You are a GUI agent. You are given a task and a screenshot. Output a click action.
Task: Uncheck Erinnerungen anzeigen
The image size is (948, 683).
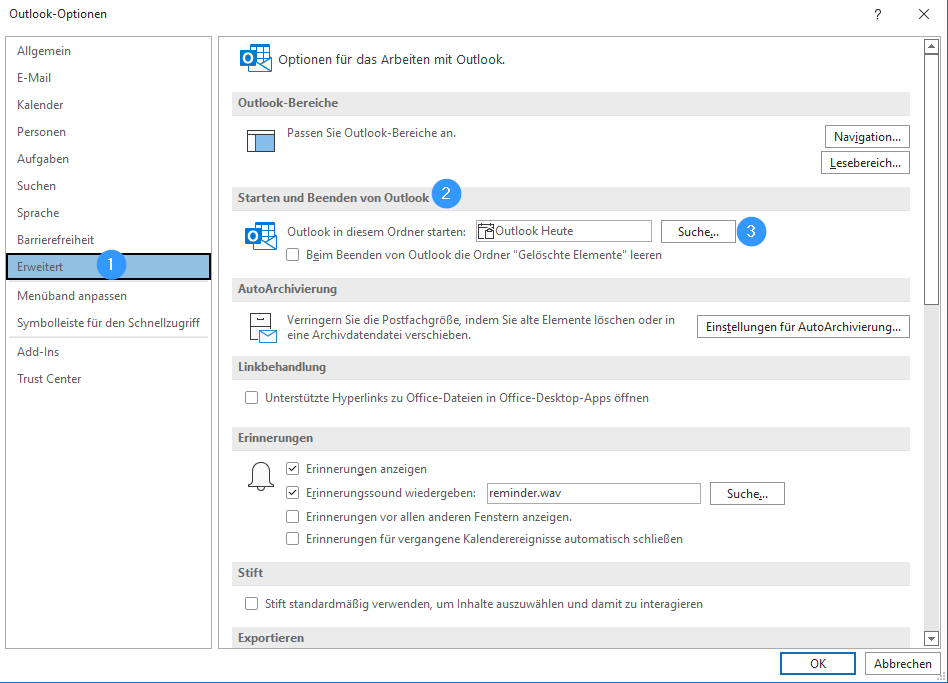click(x=293, y=468)
